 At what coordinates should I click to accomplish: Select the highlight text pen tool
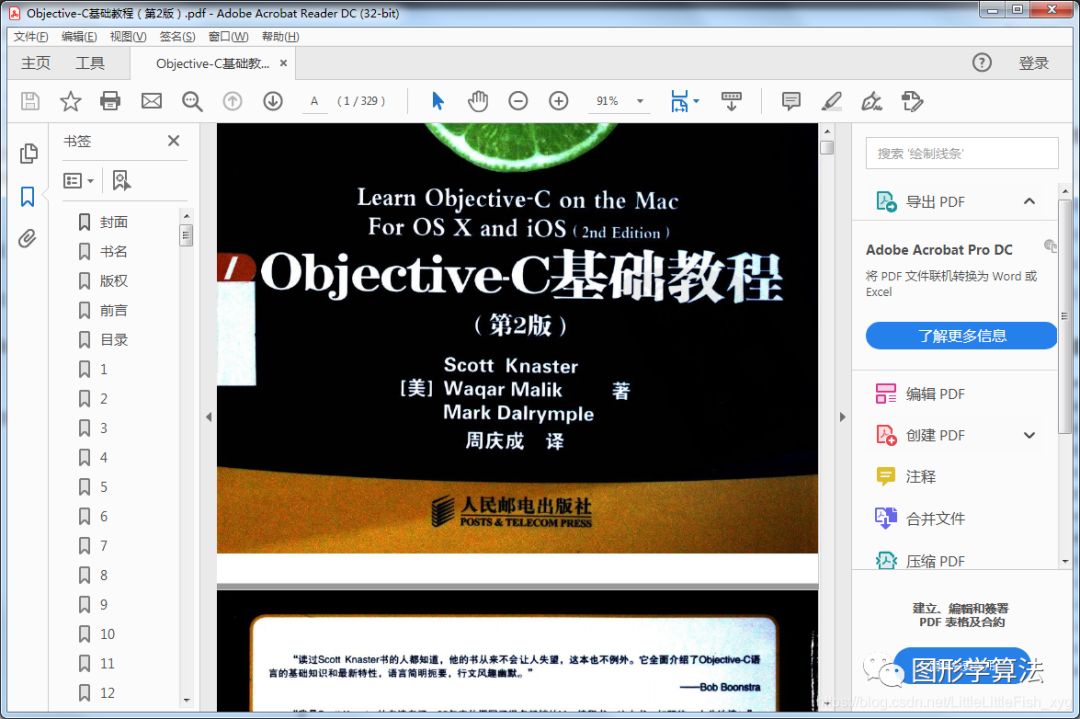831,101
